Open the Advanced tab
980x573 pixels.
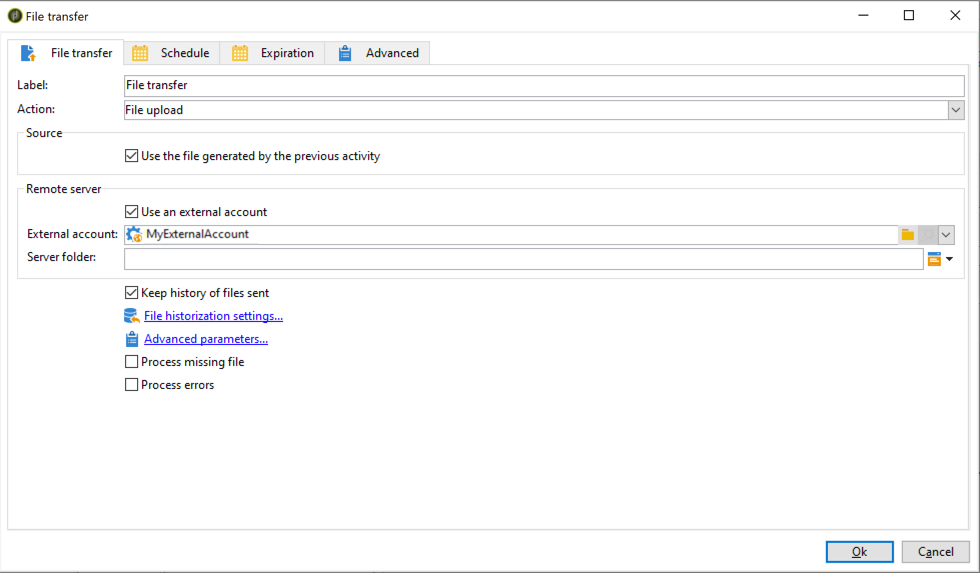tap(380, 53)
